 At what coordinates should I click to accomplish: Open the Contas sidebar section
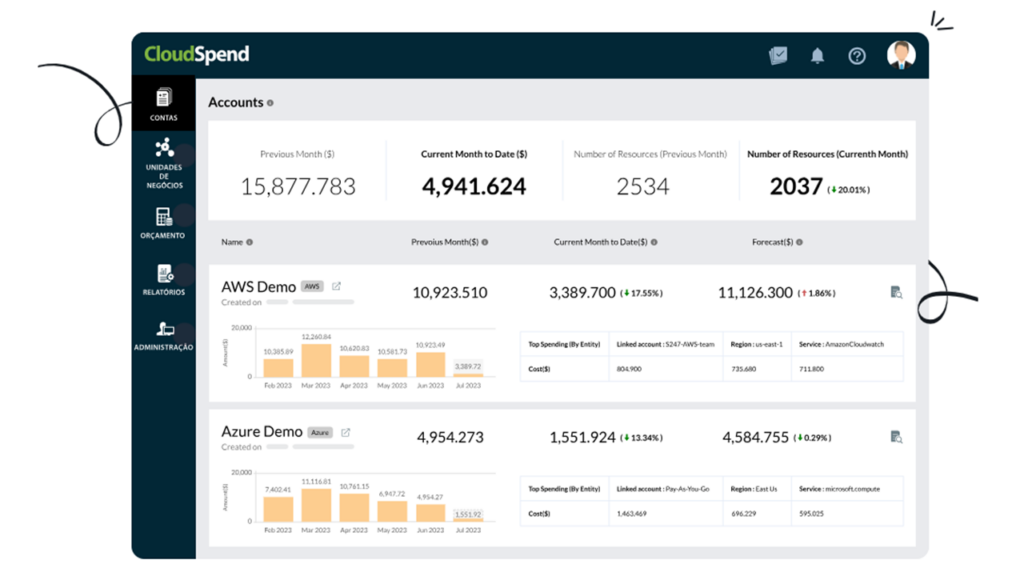pyautogui.click(x=163, y=104)
